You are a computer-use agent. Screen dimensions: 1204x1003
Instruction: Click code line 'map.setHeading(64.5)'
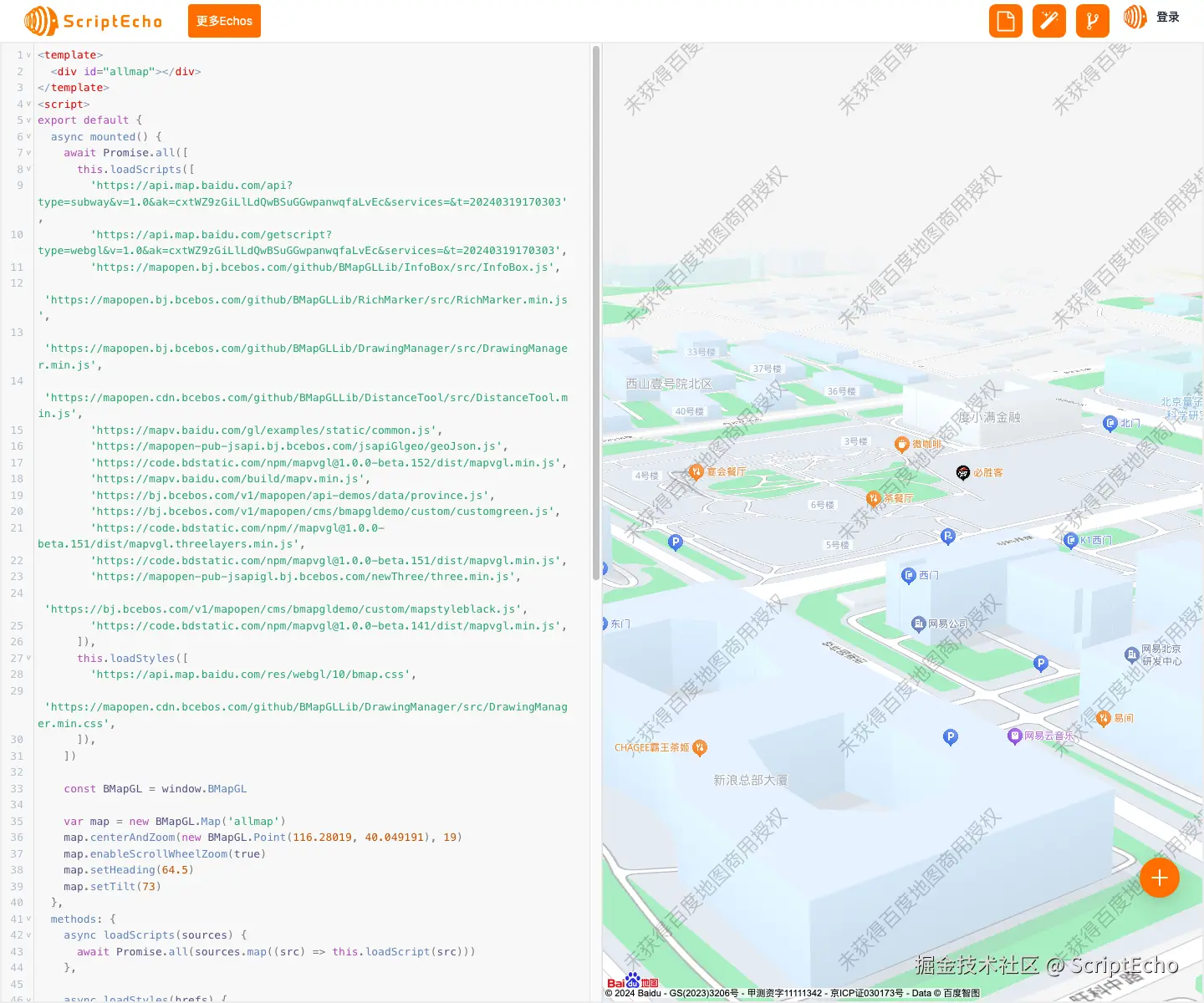point(129,870)
